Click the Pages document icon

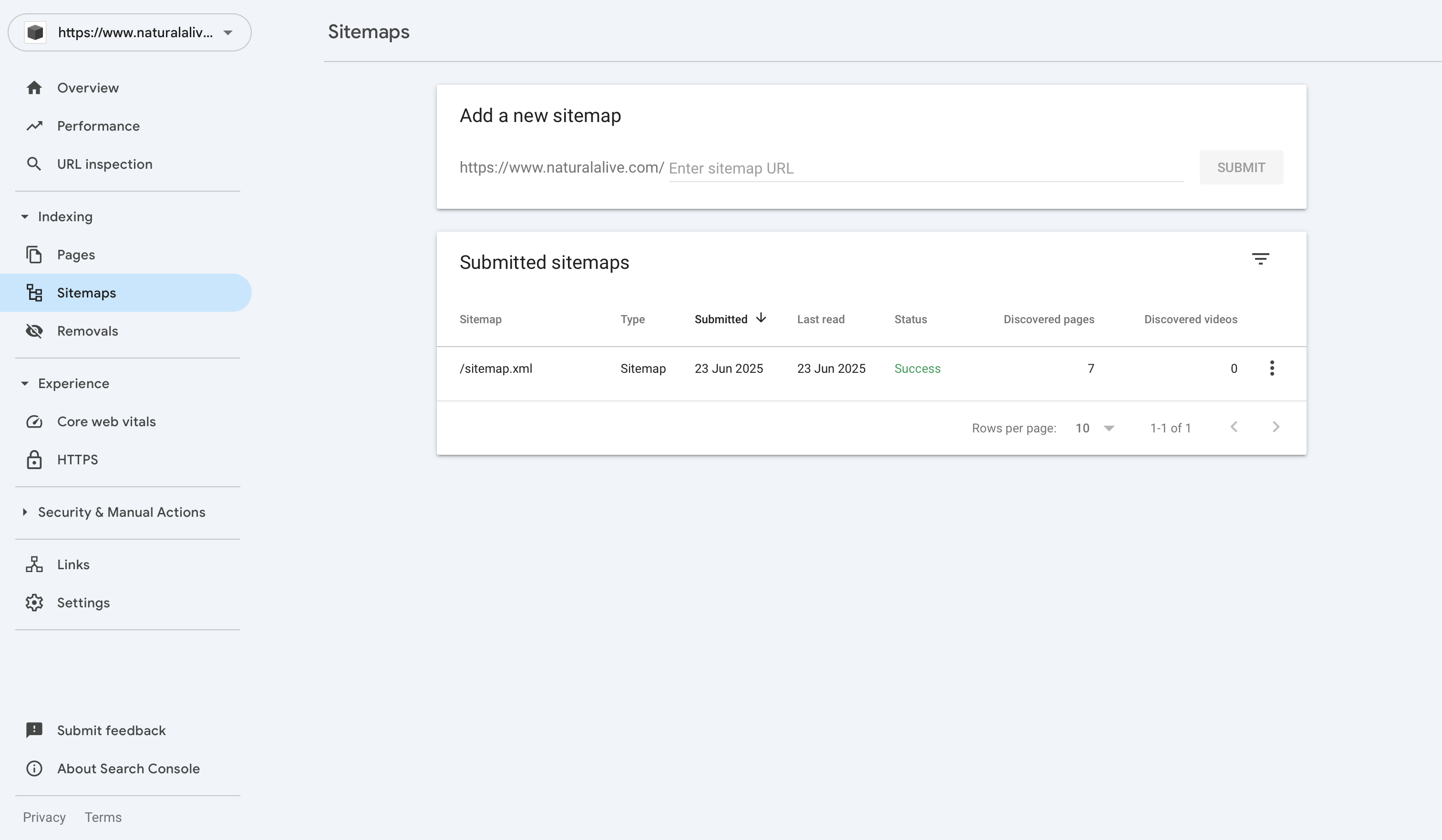[x=34, y=255]
